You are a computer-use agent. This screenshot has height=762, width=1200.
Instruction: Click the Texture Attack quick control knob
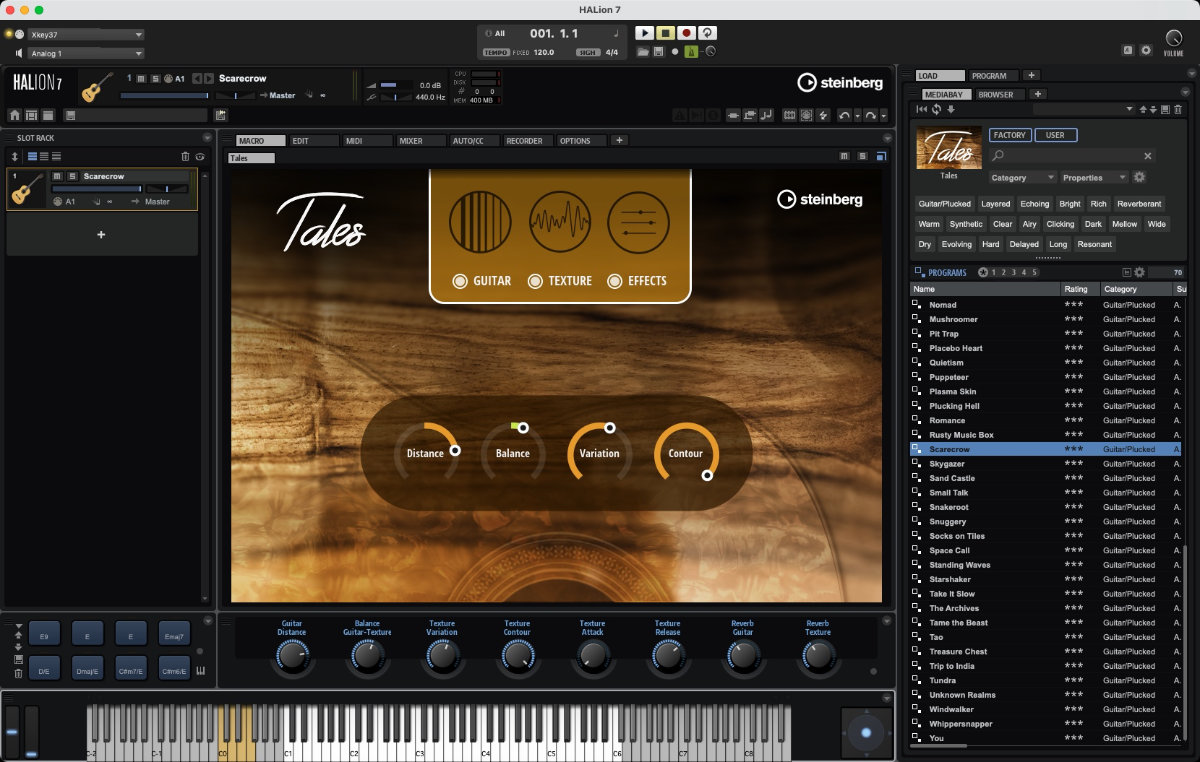(592, 656)
